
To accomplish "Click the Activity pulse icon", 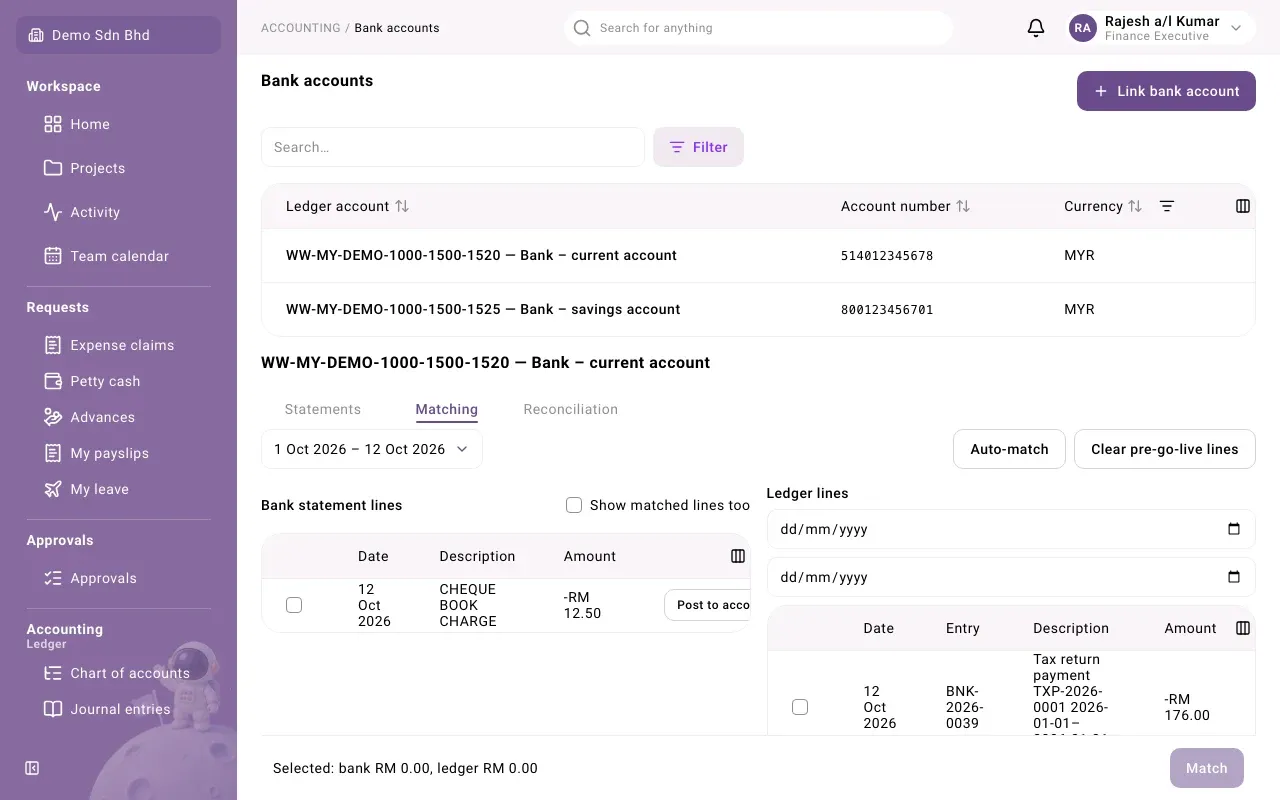I will click(x=53, y=212).
